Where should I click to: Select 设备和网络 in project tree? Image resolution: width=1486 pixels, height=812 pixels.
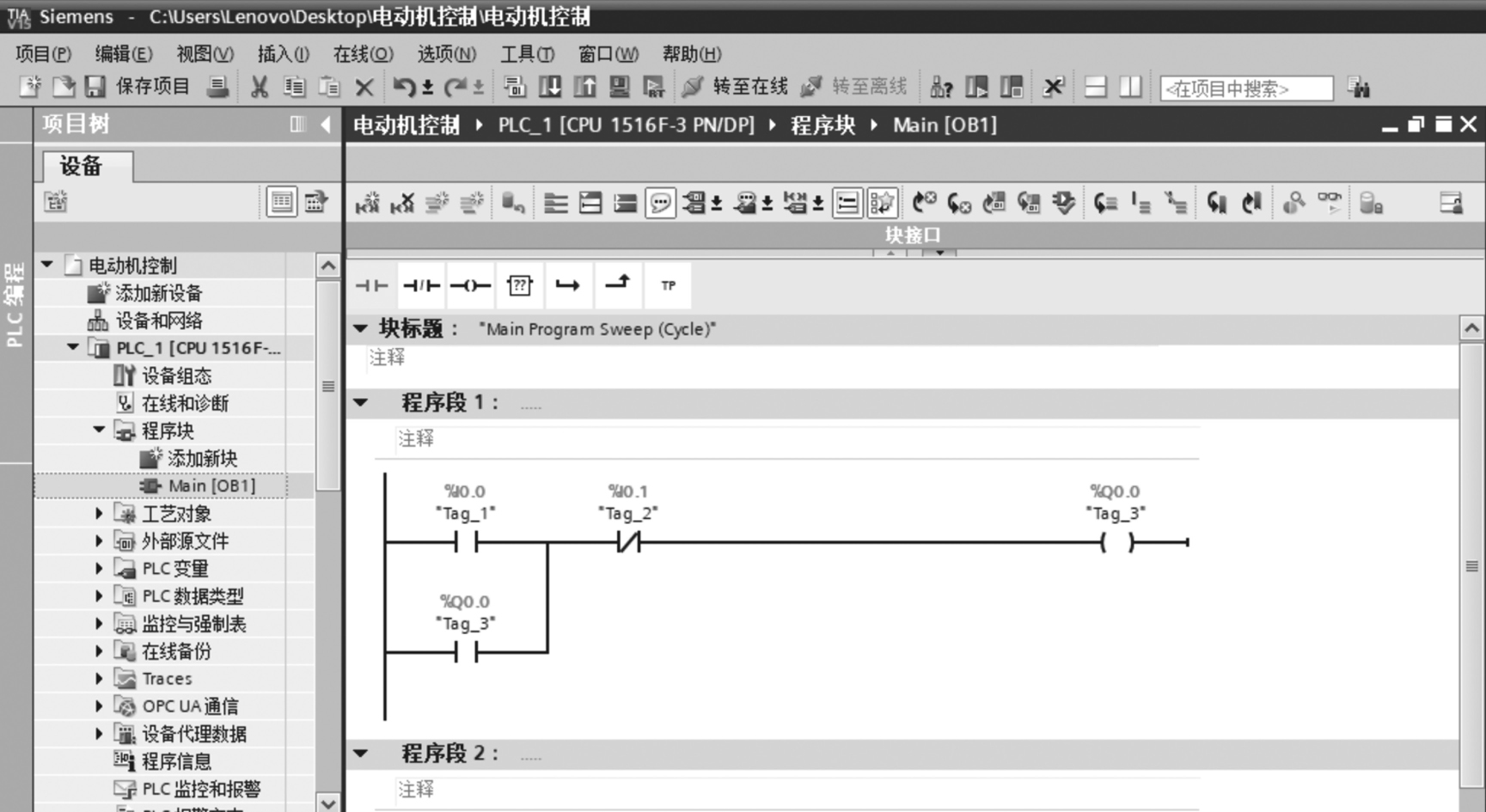[159, 321]
